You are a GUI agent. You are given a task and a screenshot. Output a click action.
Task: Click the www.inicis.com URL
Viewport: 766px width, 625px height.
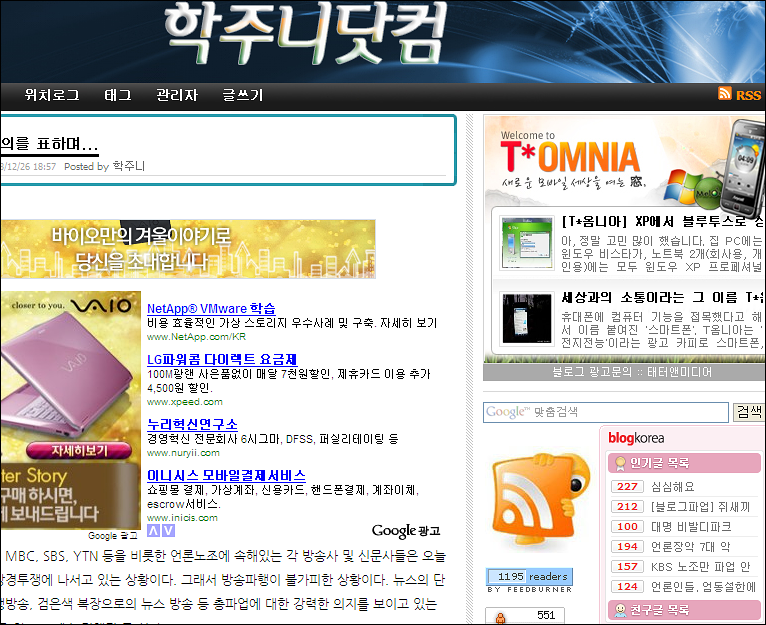[x=182, y=517]
